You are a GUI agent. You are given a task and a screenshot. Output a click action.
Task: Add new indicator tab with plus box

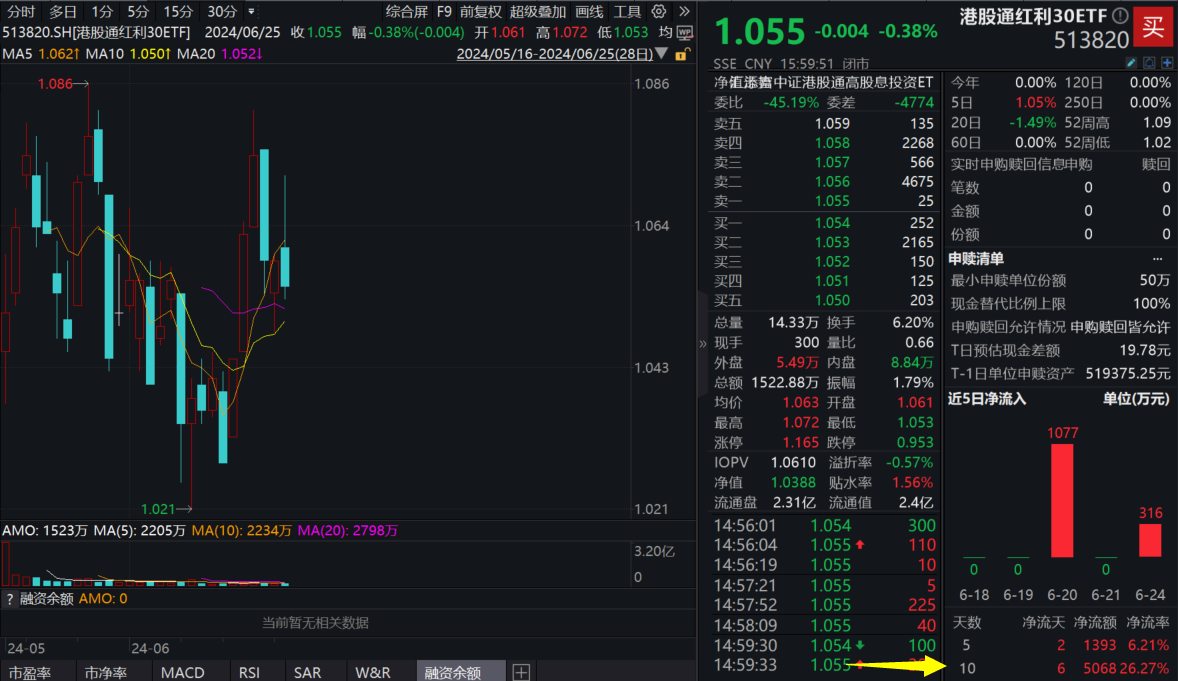tap(521, 673)
